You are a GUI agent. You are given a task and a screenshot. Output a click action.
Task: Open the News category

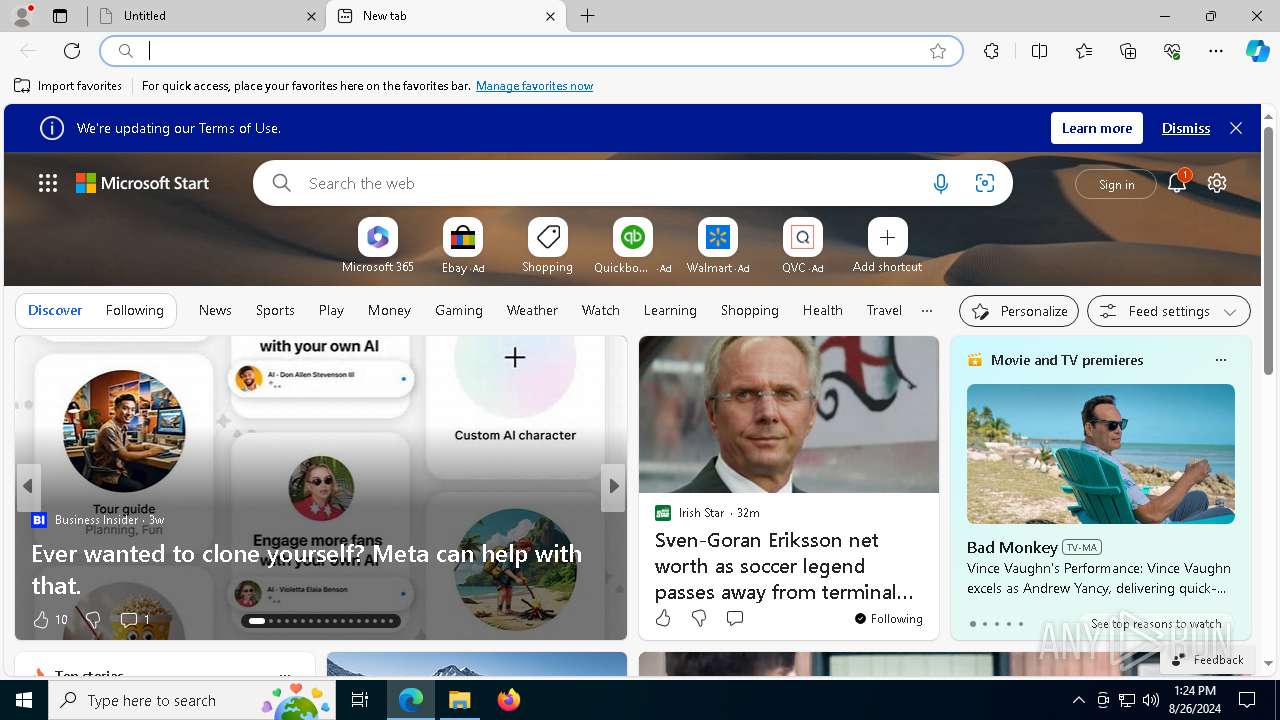[215, 311]
